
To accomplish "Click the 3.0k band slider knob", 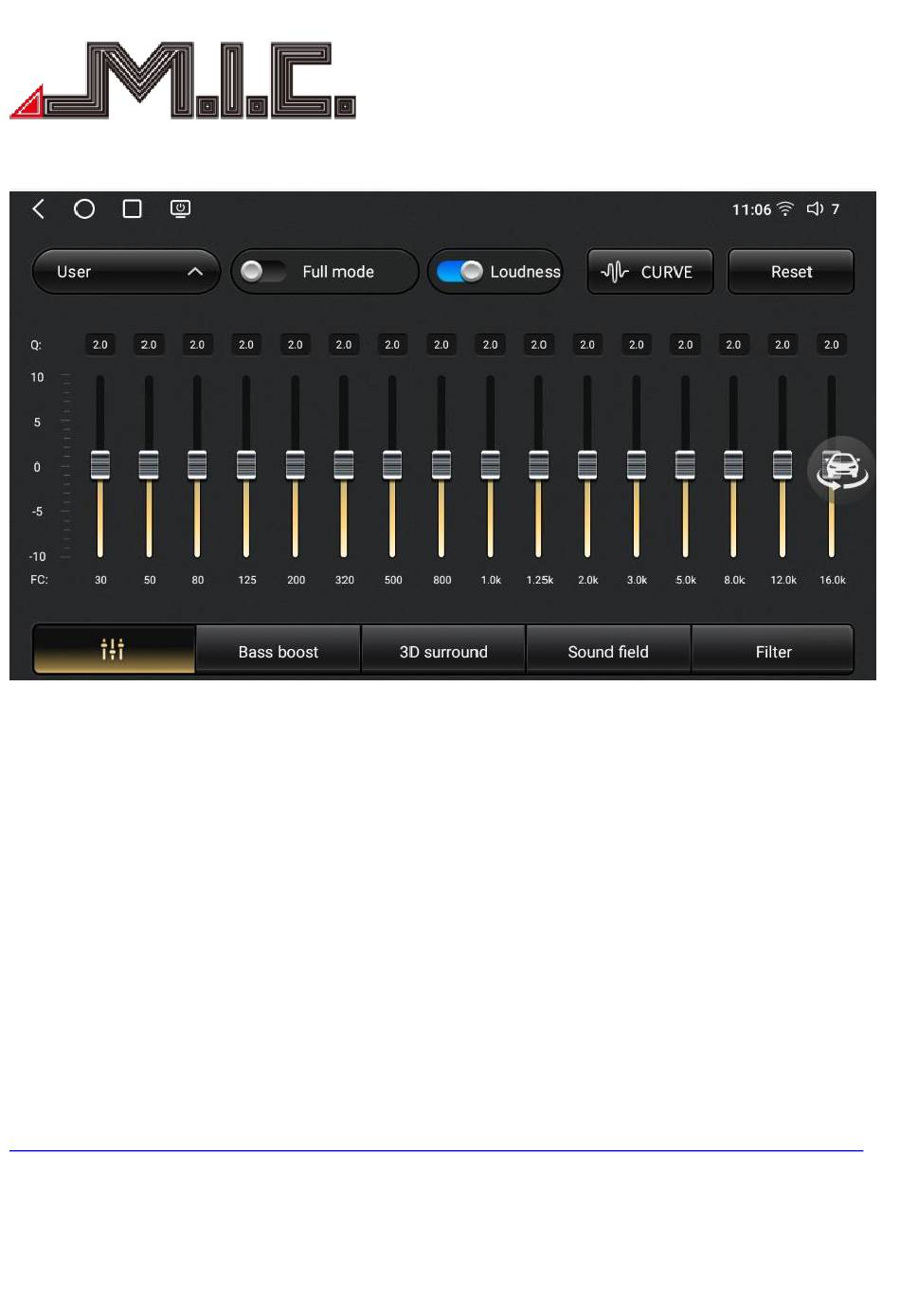I will 637,465.
